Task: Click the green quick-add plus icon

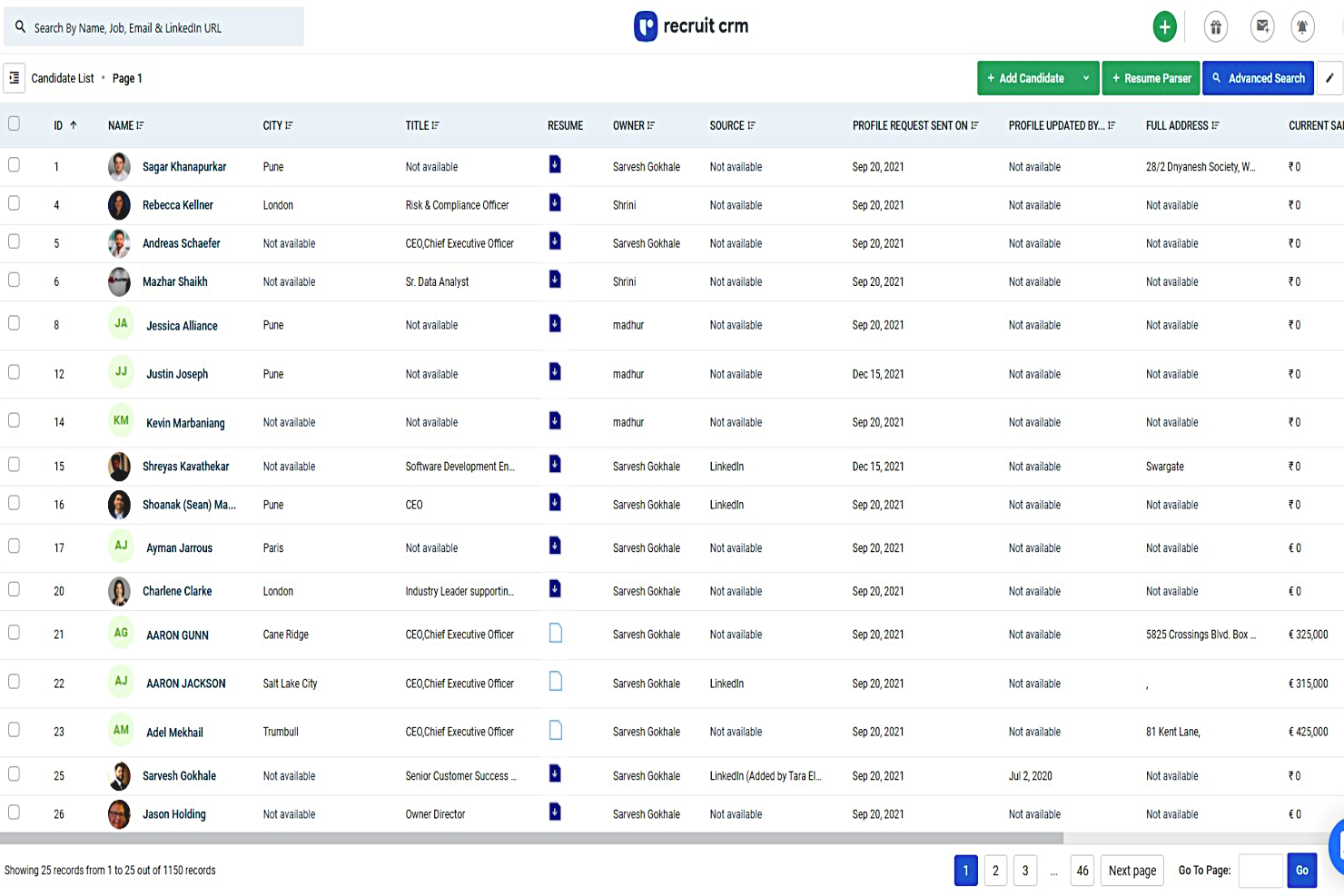Action: tap(1164, 27)
